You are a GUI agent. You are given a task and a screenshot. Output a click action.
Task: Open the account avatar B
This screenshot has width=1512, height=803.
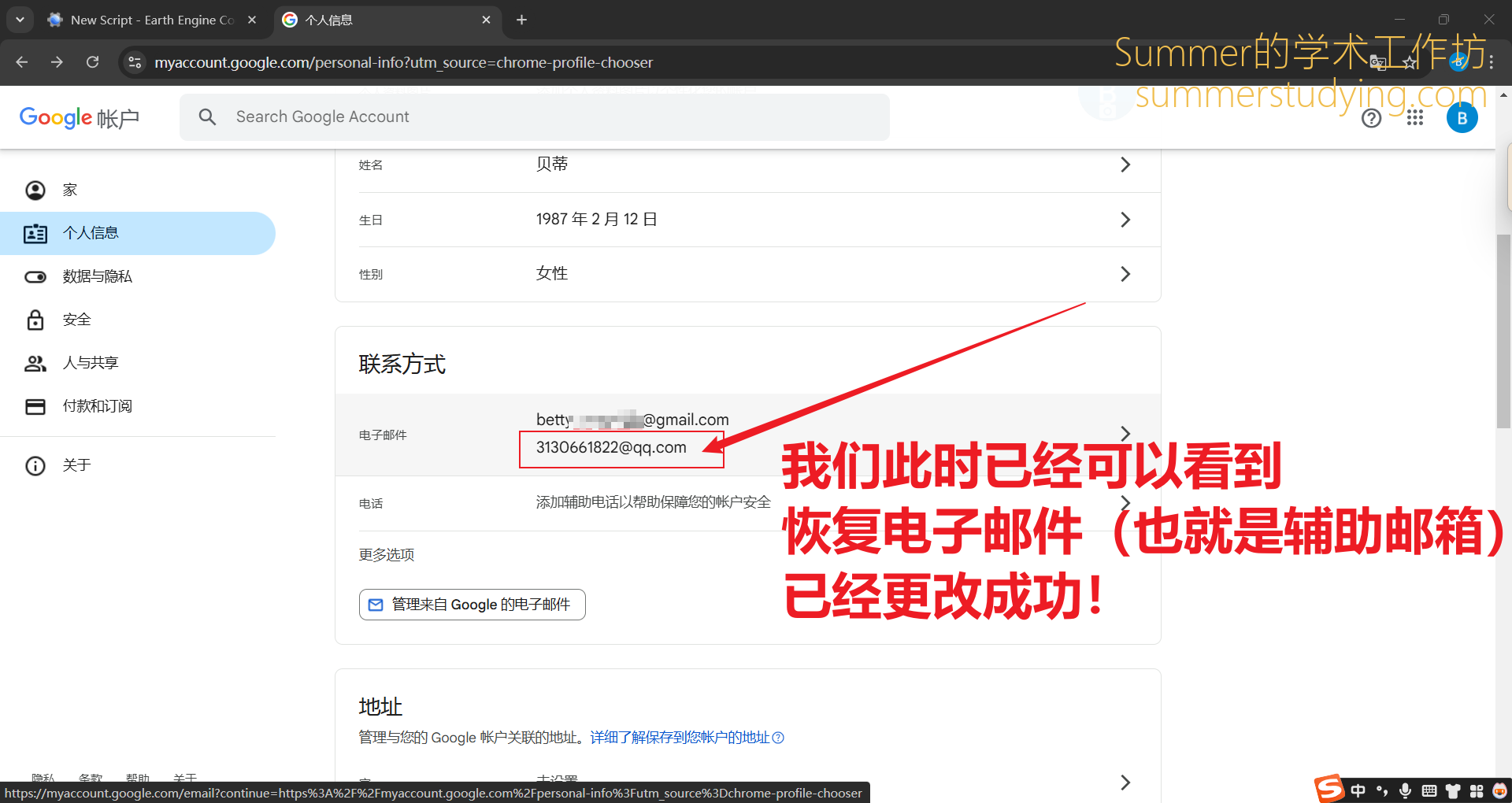(x=1462, y=118)
